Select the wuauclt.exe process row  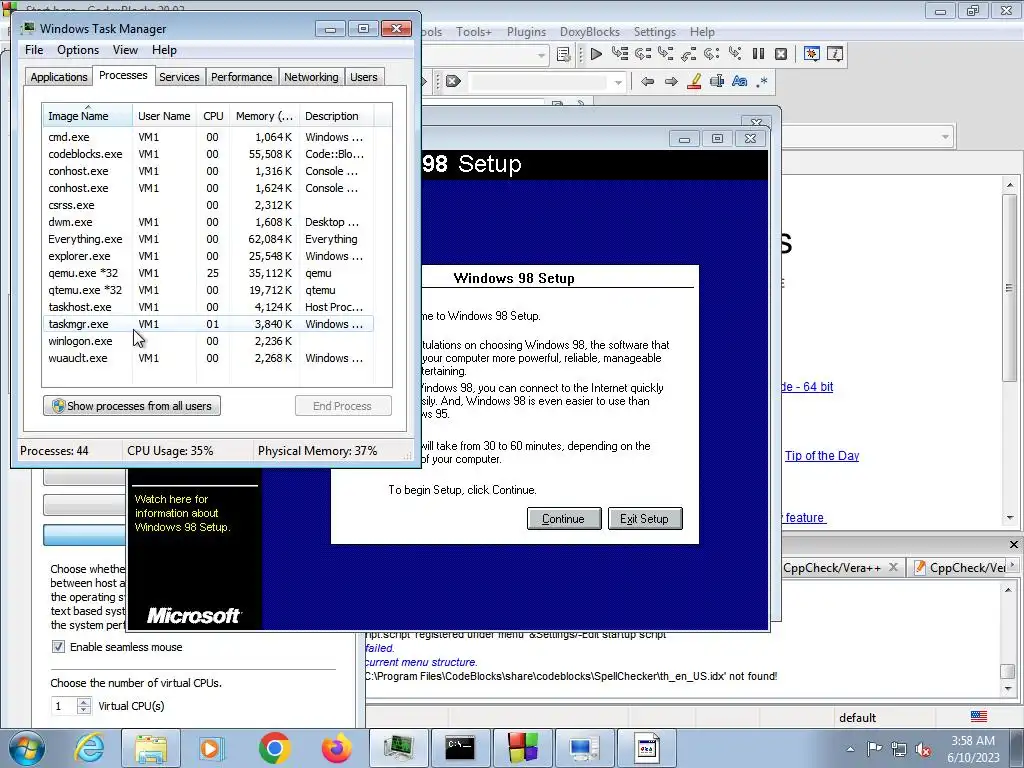point(208,358)
